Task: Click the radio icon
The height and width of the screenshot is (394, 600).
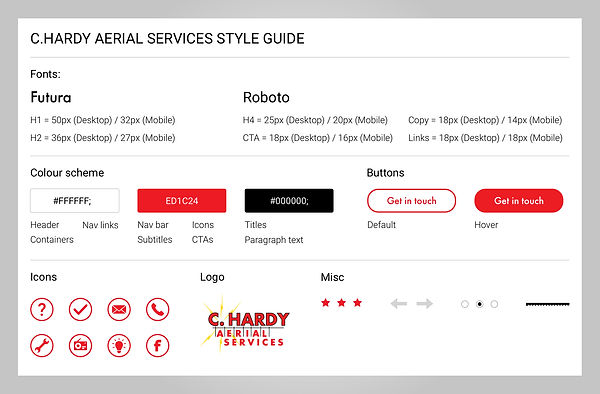Action: pos(80,345)
